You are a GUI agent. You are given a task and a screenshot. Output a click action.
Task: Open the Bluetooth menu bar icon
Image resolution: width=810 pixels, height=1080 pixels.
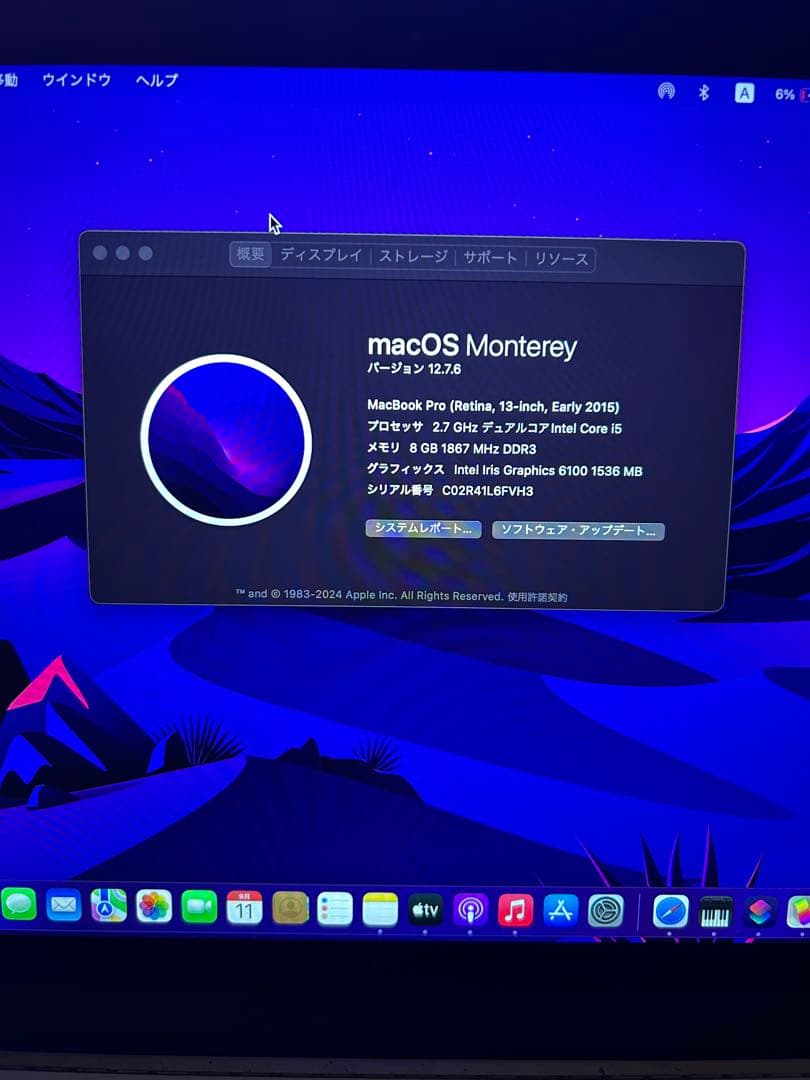703,92
